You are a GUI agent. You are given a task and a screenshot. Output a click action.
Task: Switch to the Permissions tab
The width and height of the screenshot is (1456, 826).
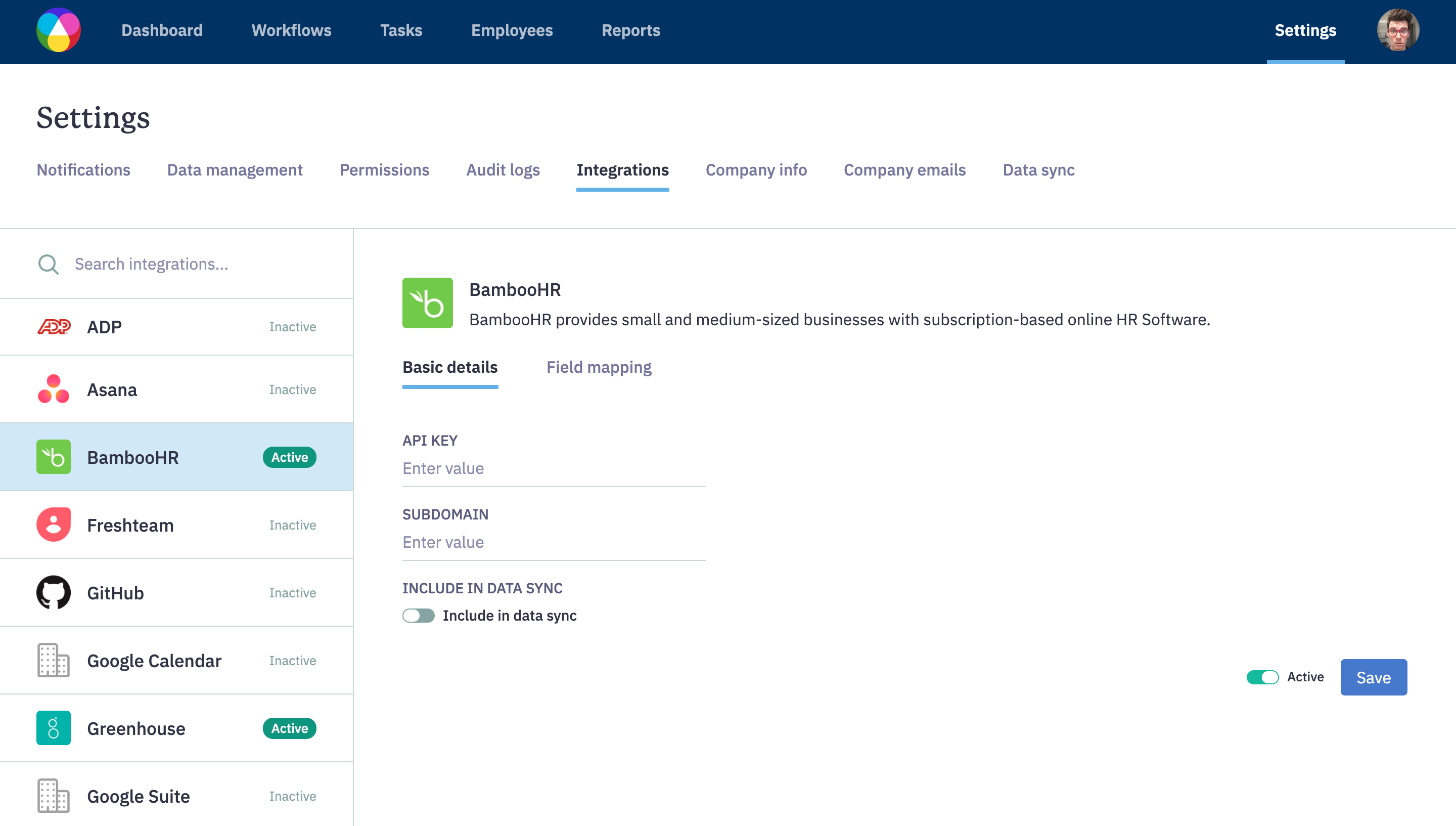tap(384, 169)
